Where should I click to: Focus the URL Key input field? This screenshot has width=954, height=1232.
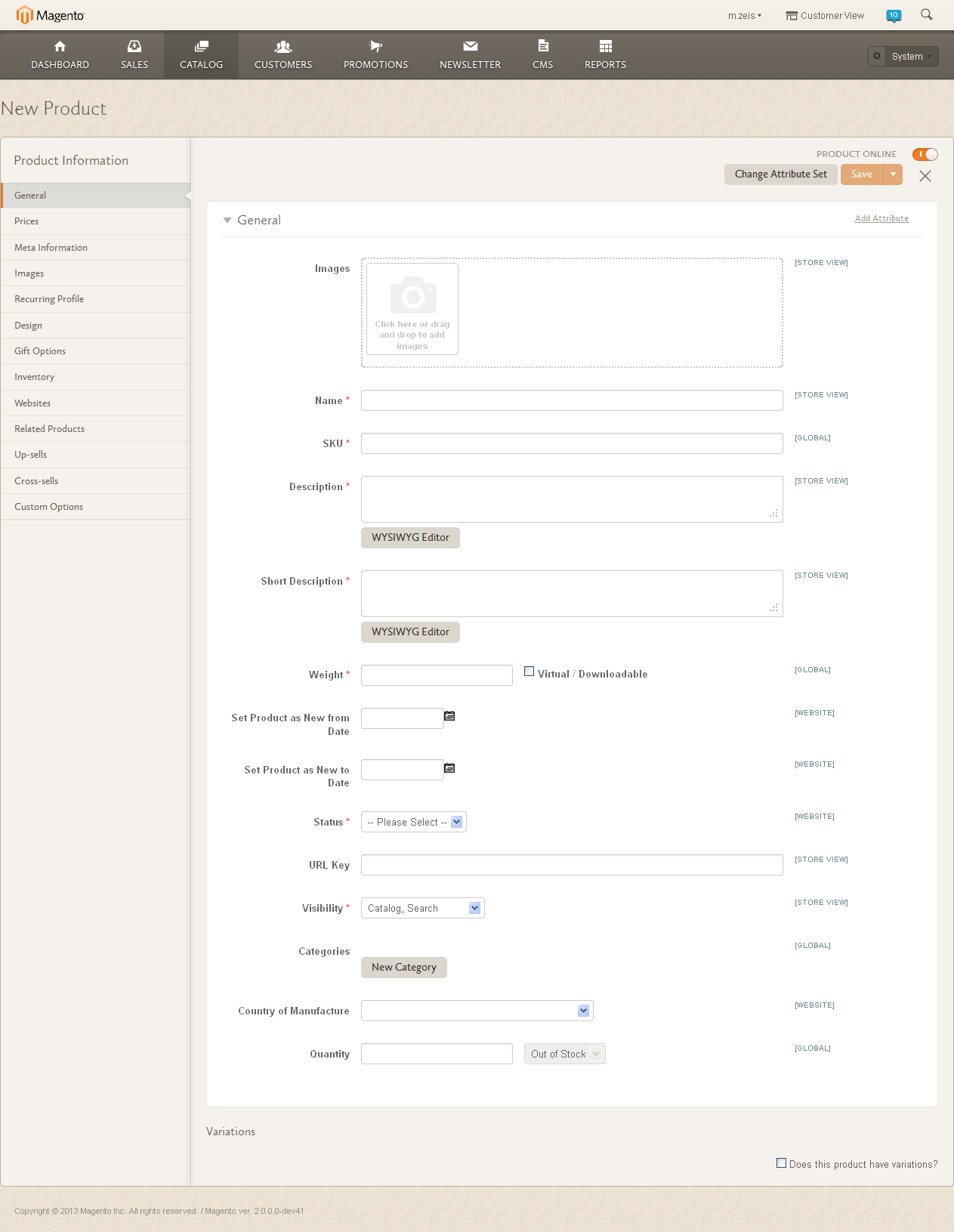(572, 865)
